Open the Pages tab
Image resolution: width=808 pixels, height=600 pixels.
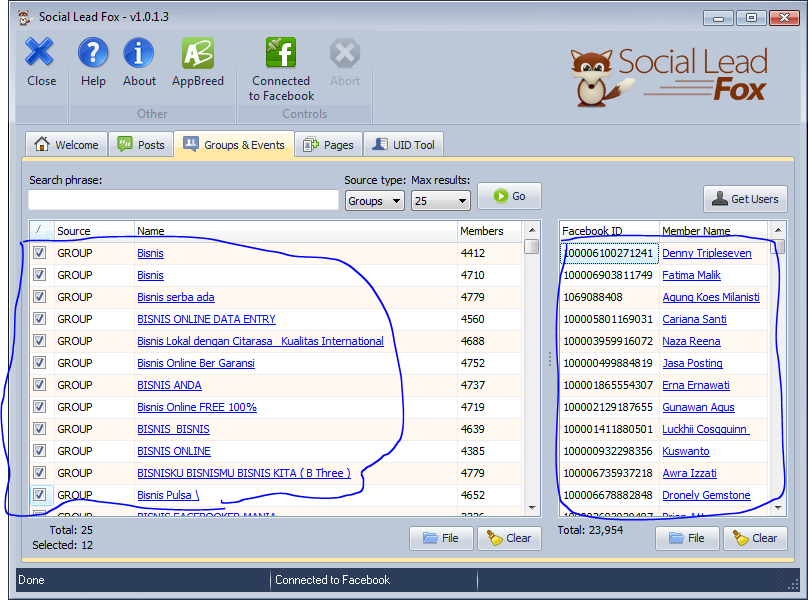click(328, 145)
